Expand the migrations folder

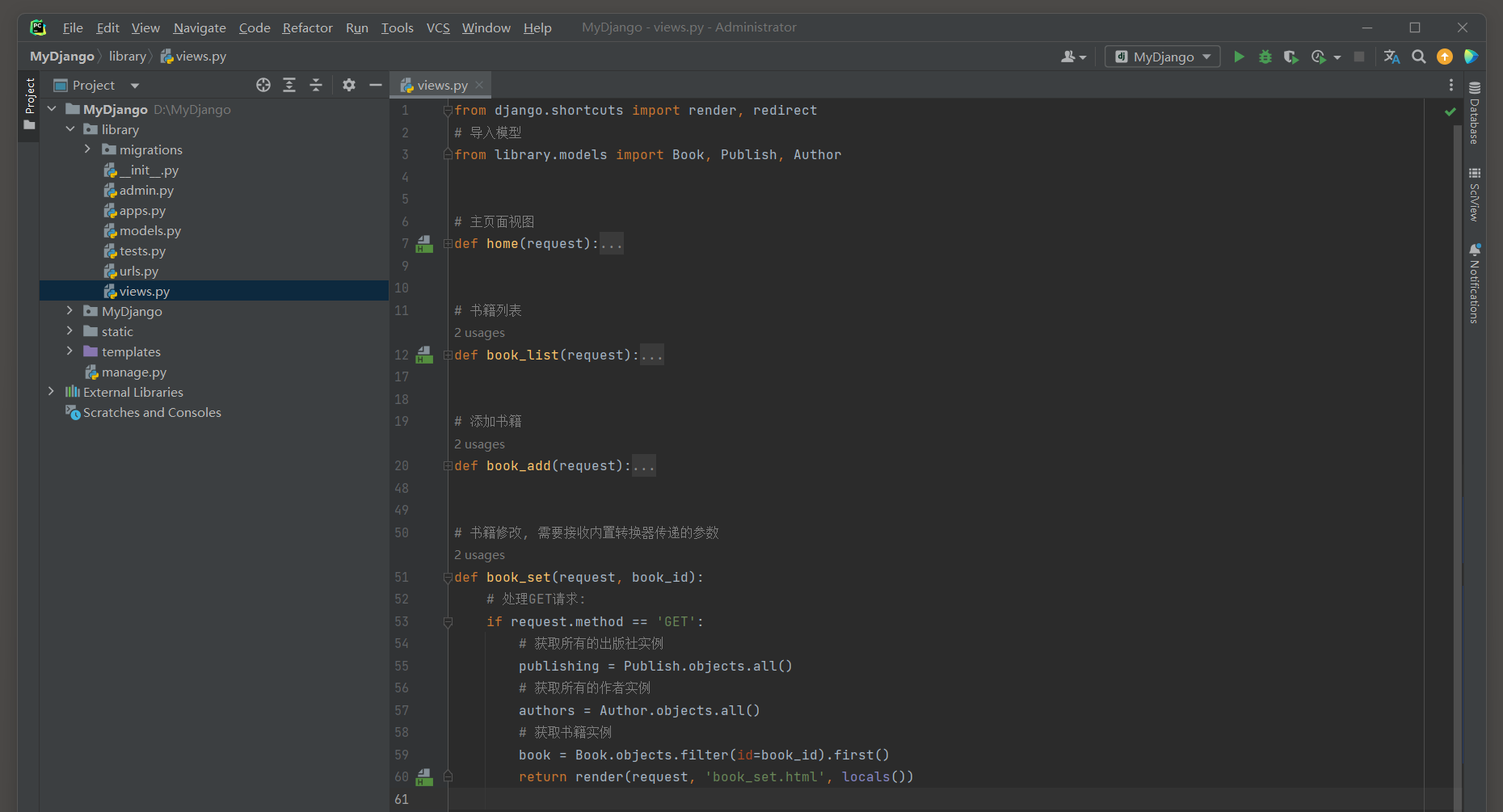coord(87,149)
